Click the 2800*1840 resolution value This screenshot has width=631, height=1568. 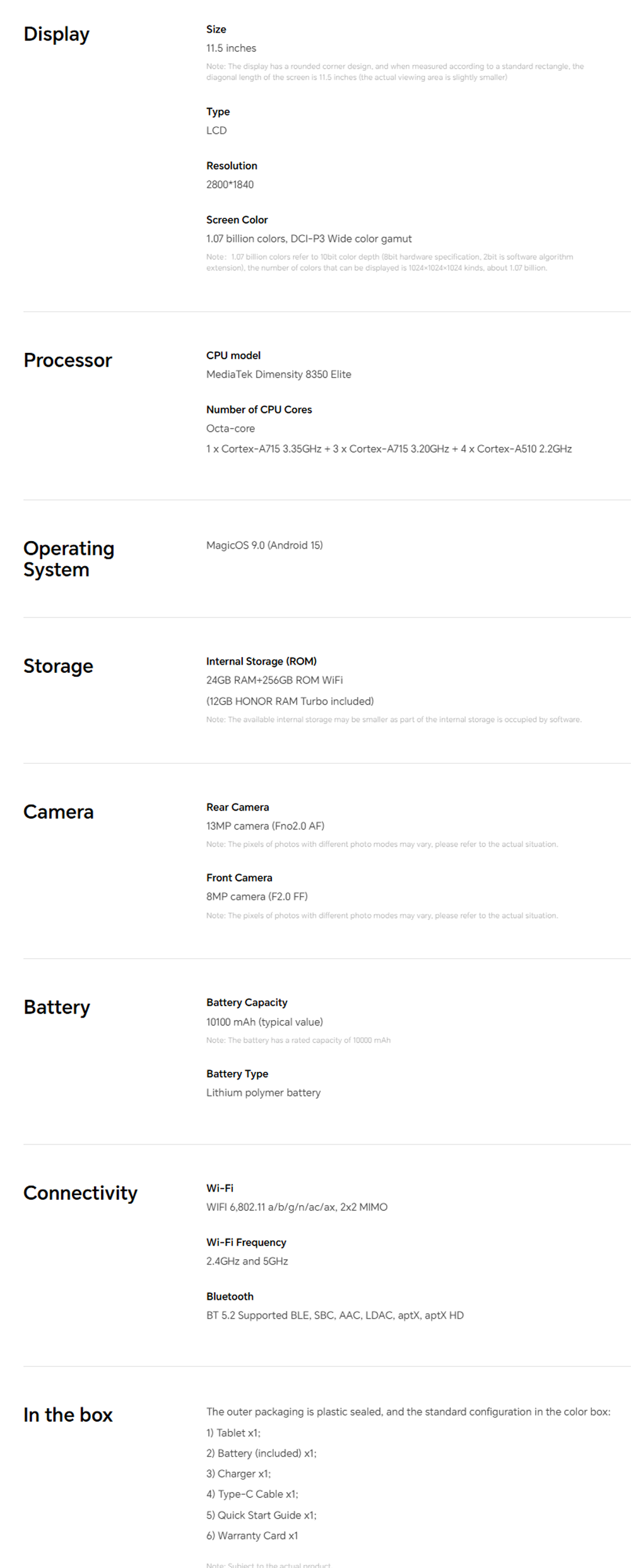230,184
